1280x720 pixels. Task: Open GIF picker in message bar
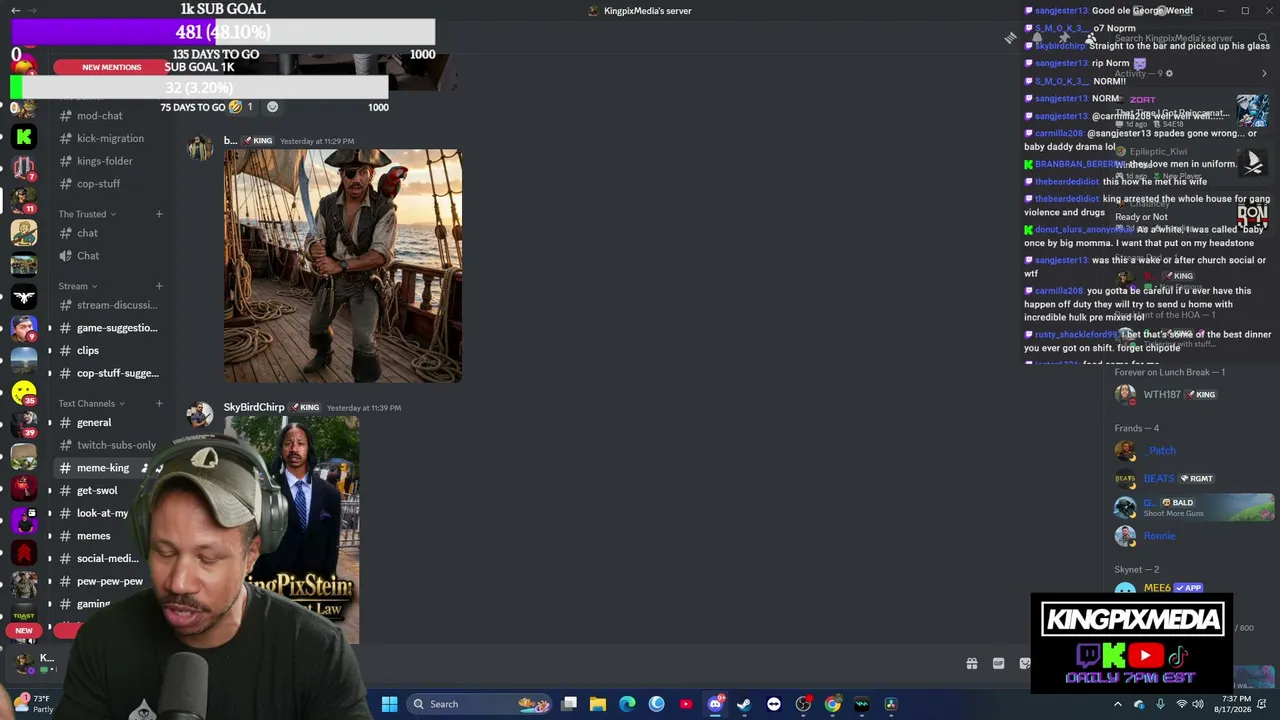998,663
